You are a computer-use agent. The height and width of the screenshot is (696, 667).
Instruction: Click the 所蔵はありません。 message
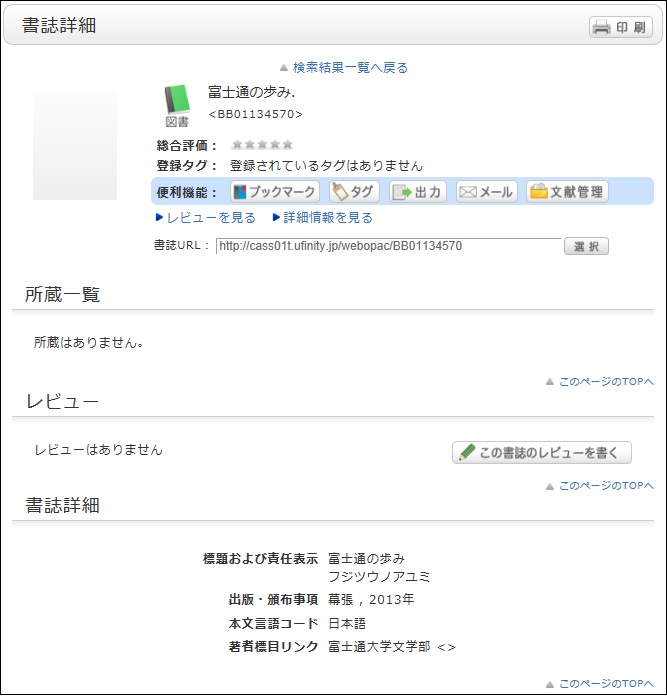click(x=89, y=343)
